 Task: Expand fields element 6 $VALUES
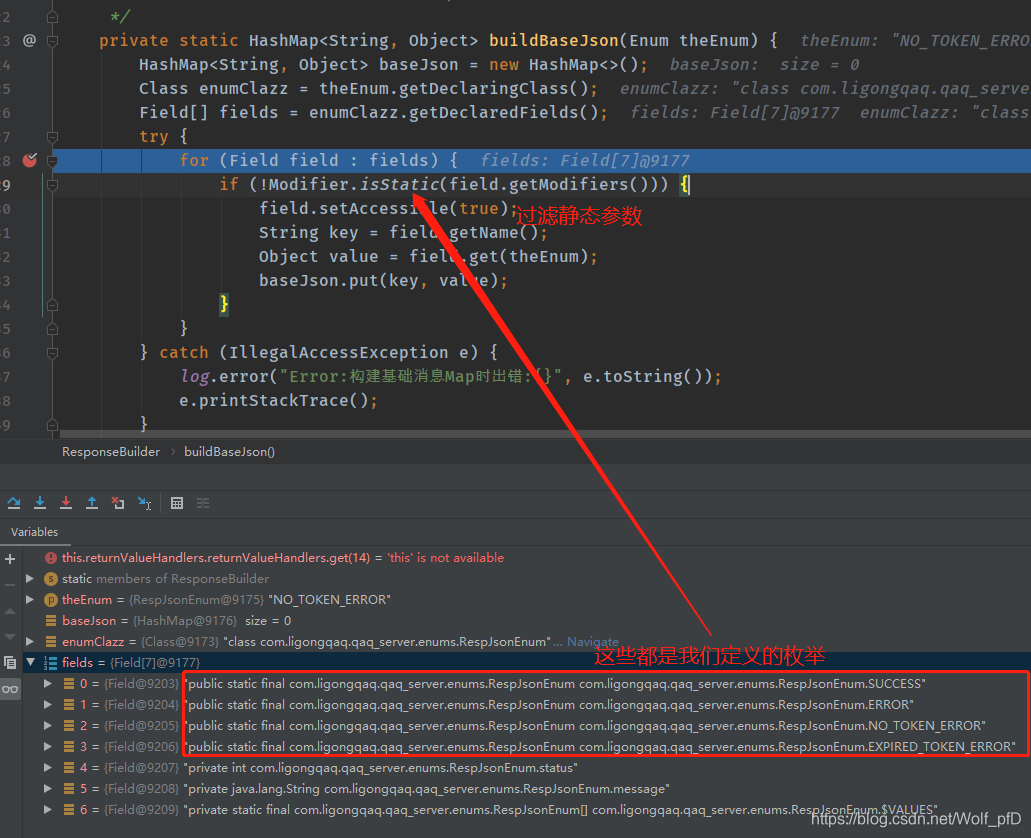click(48, 810)
